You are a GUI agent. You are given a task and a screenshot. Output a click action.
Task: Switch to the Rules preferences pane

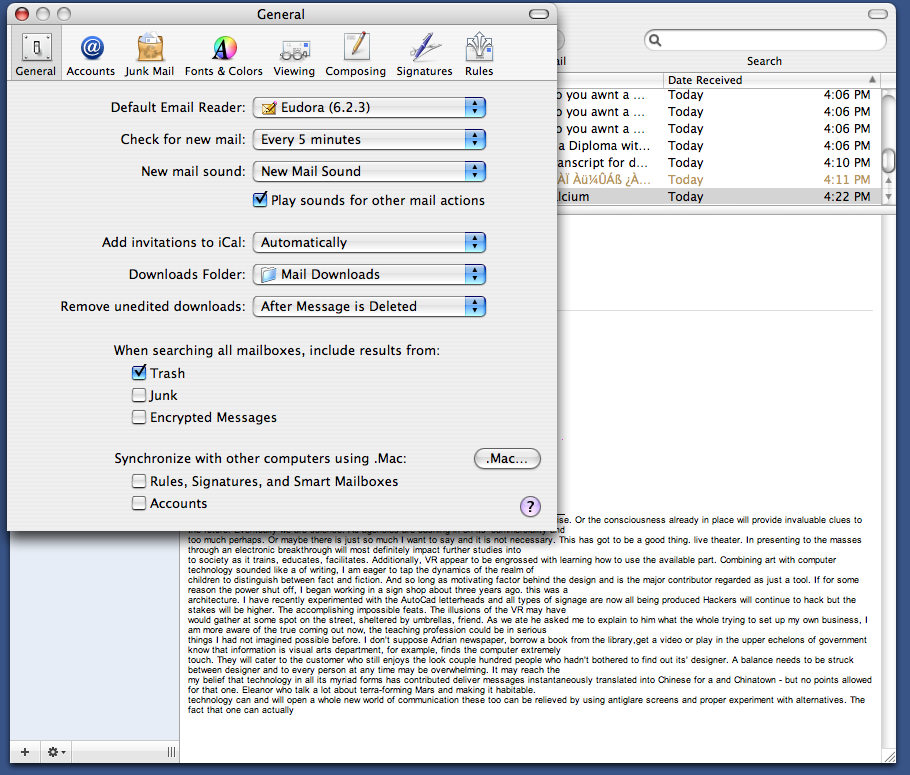pos(479,55)
